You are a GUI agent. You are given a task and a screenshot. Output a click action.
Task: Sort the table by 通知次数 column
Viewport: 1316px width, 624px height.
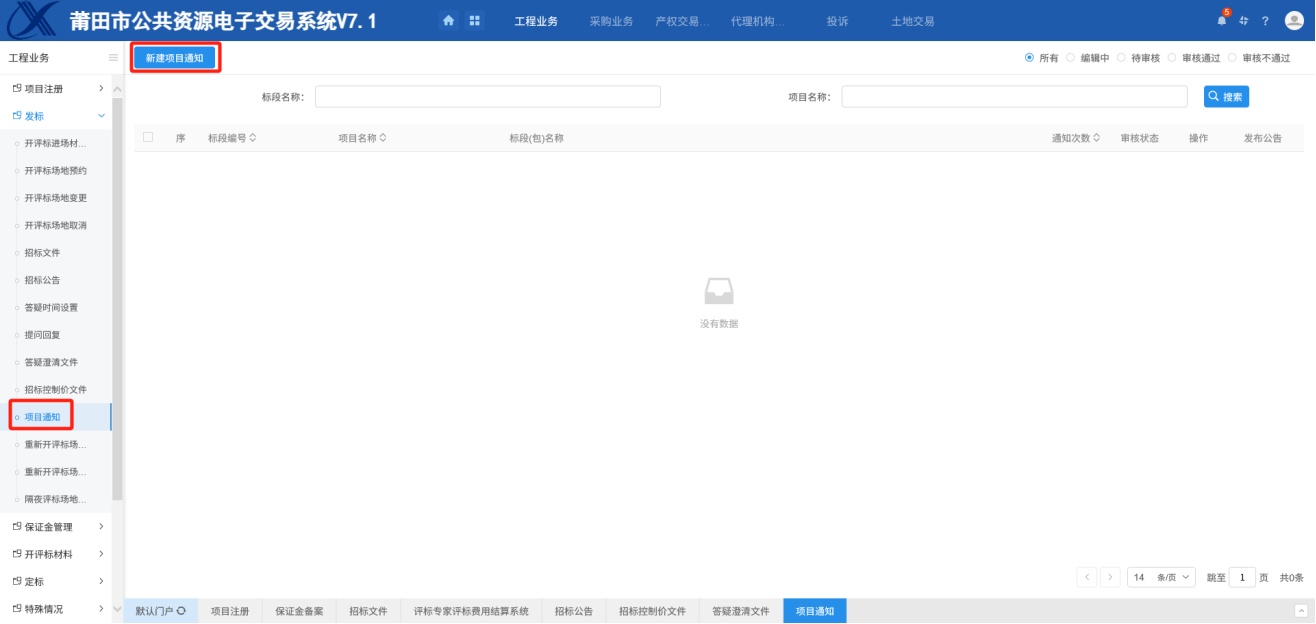tap(1076, 138)
